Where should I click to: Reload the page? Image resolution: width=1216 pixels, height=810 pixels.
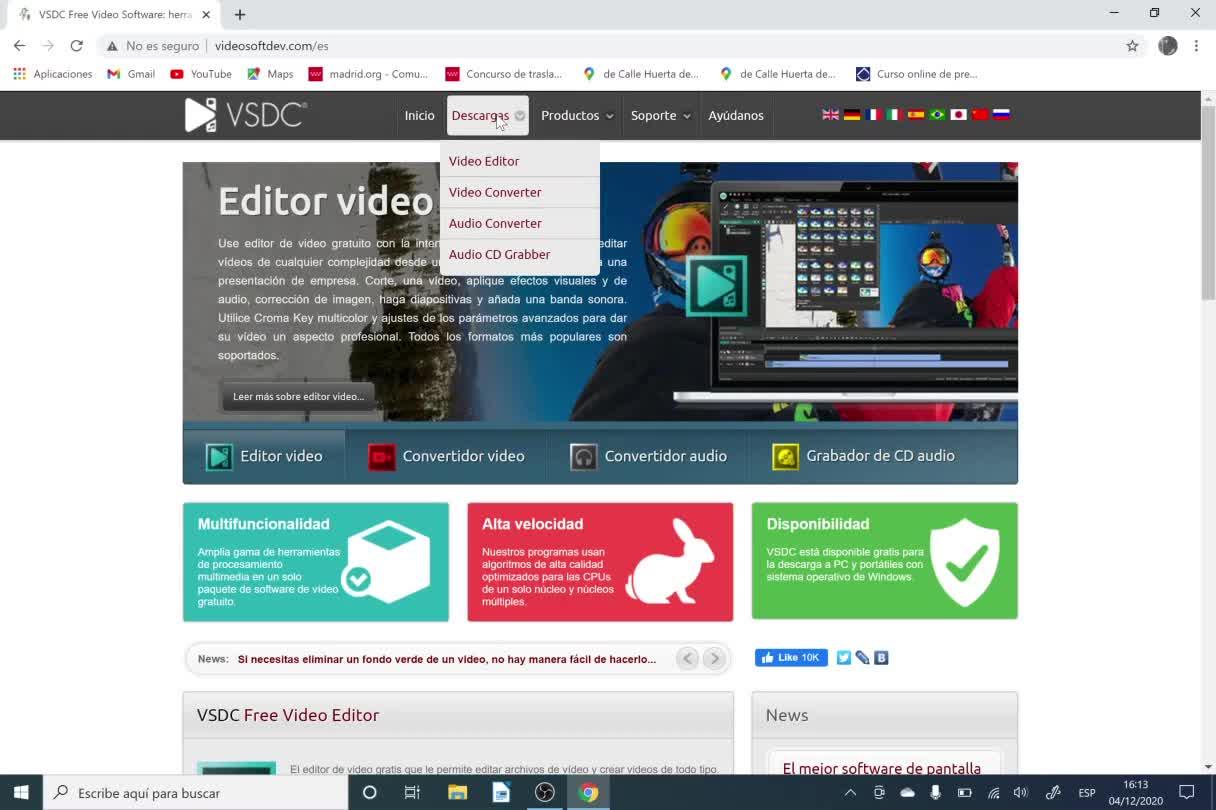pyautogui.click(x=76, y=46)
